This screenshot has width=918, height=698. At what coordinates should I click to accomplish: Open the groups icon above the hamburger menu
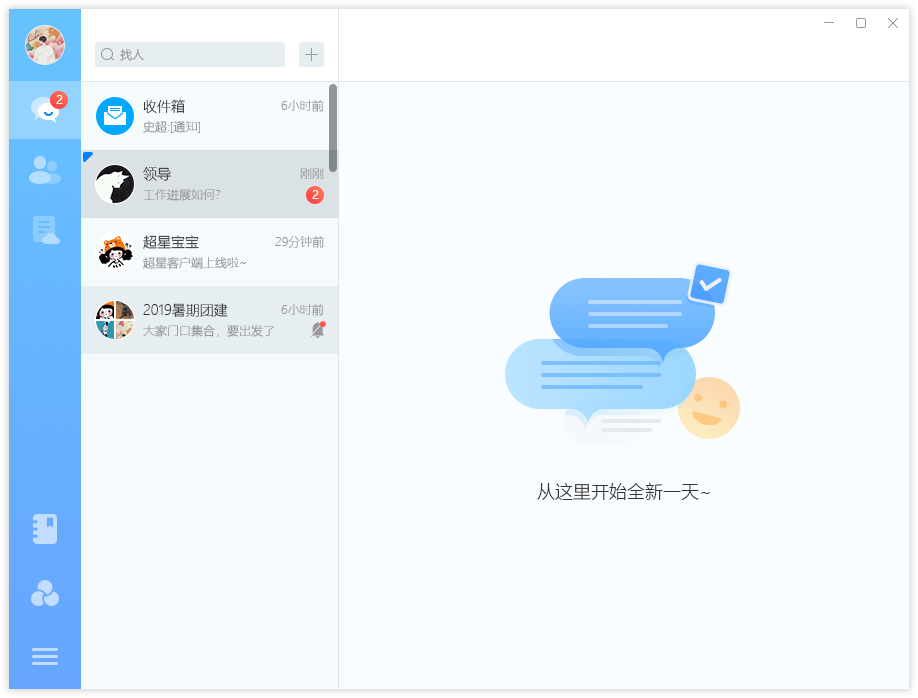(44, 593)
